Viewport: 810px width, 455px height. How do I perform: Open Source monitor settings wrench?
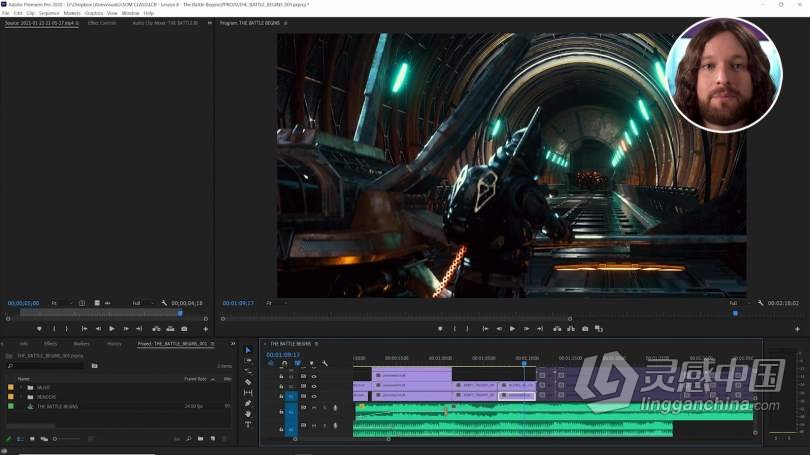[164, 303]
